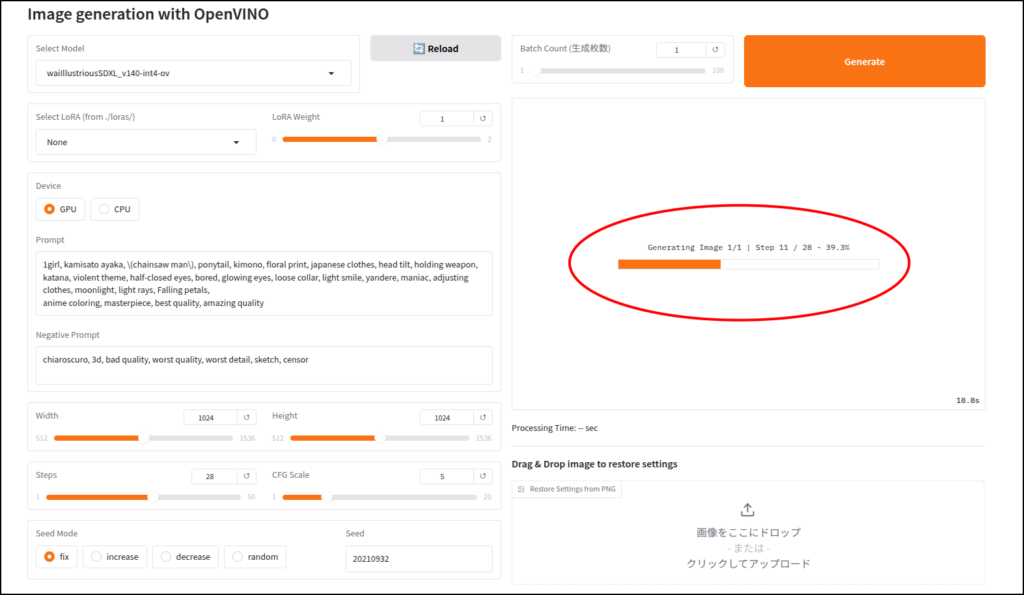The width and height of the screenshot is (1024, 595).
Task: Click the Width reset icon
Action: (x=247, y=417)
